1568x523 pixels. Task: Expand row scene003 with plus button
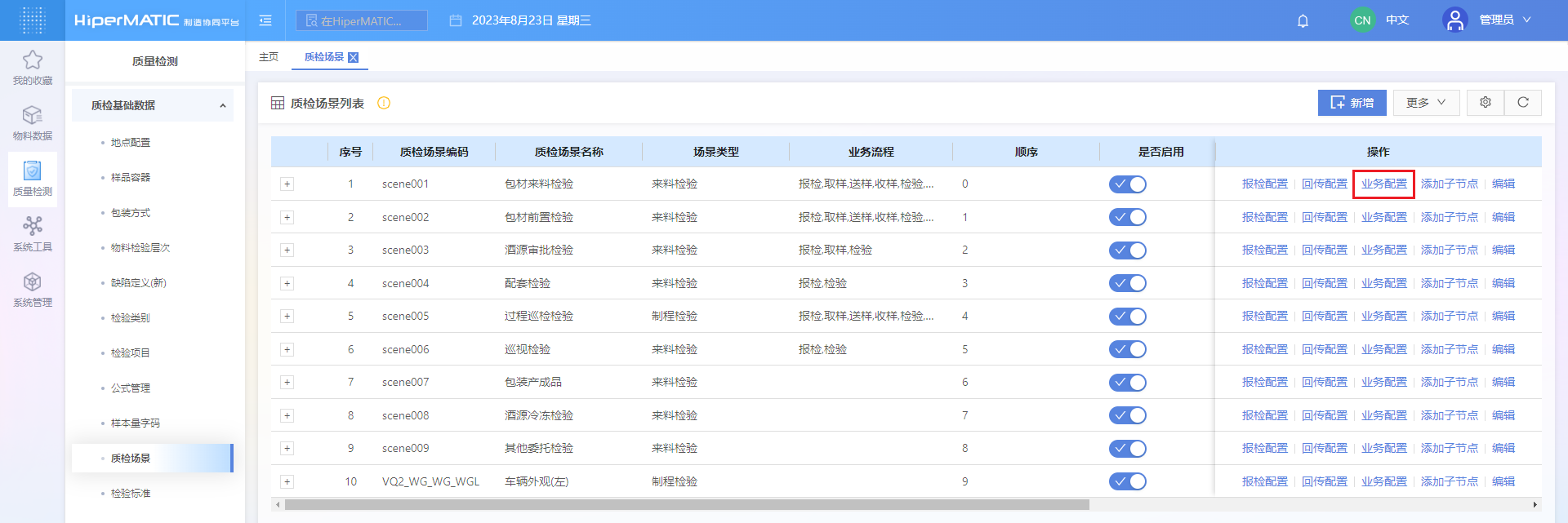287,250
